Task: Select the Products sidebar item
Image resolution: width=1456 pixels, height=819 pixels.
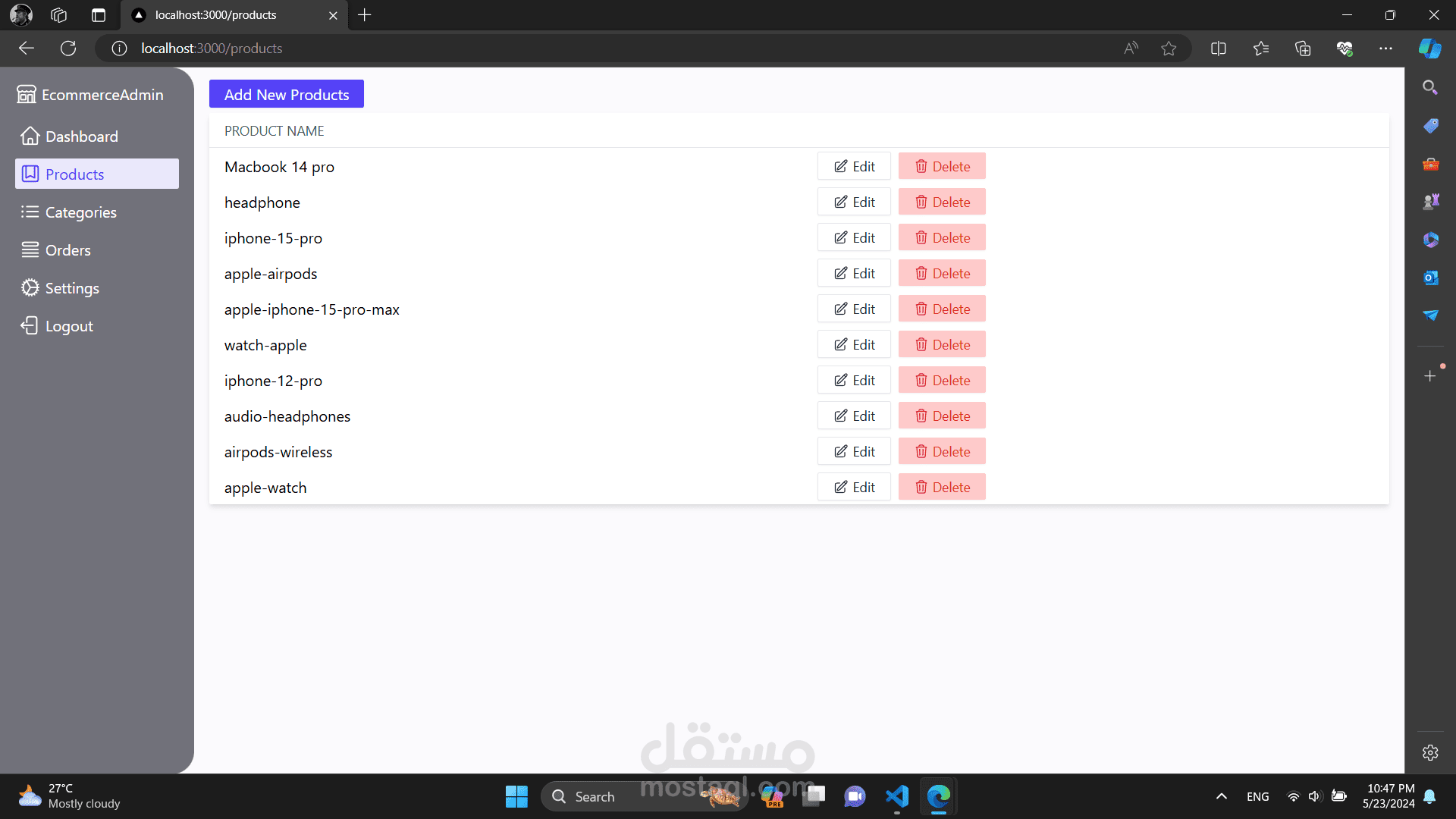Action: [x=96, y=174]
